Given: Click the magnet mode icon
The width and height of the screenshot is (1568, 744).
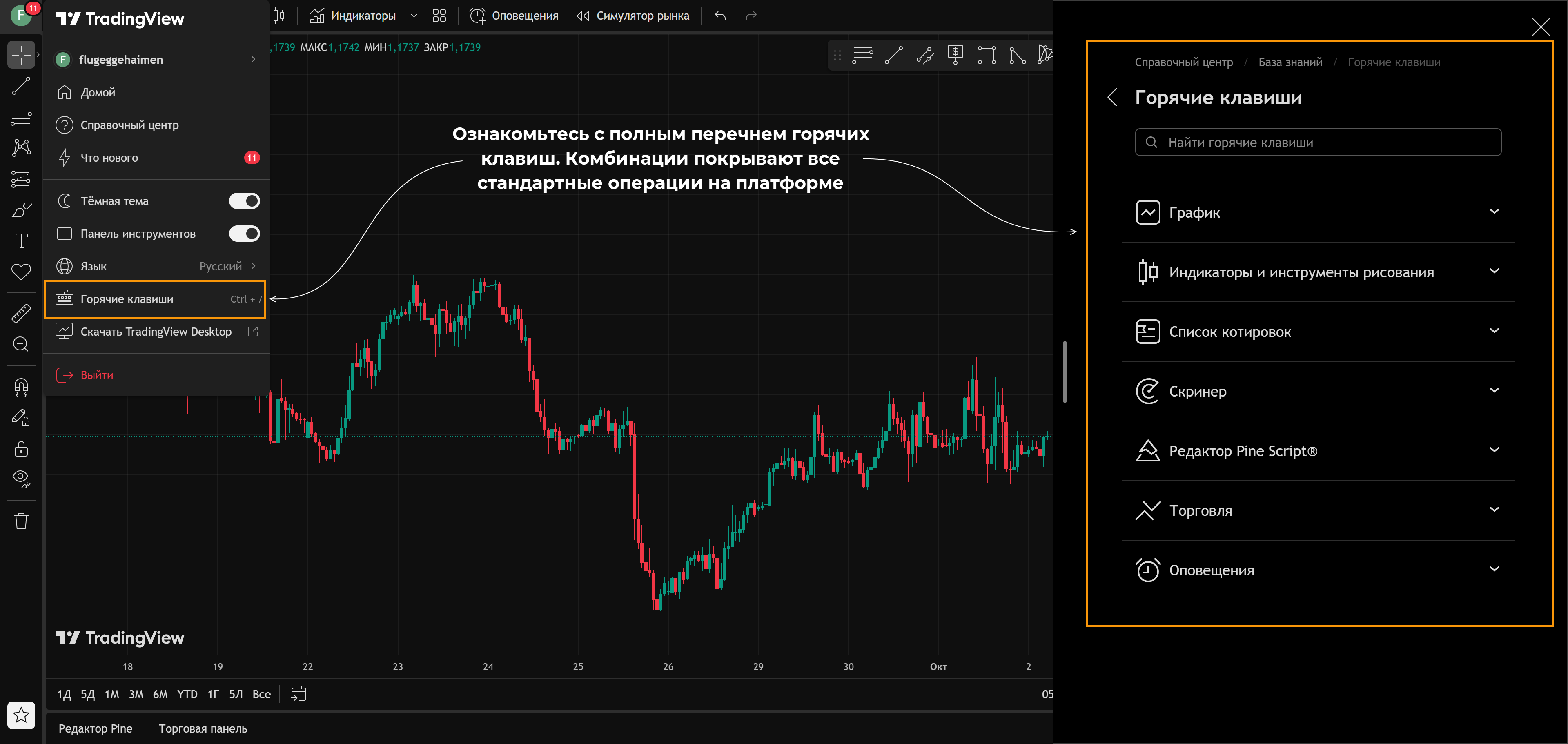Looking at the screenshot, I should 21,387.
